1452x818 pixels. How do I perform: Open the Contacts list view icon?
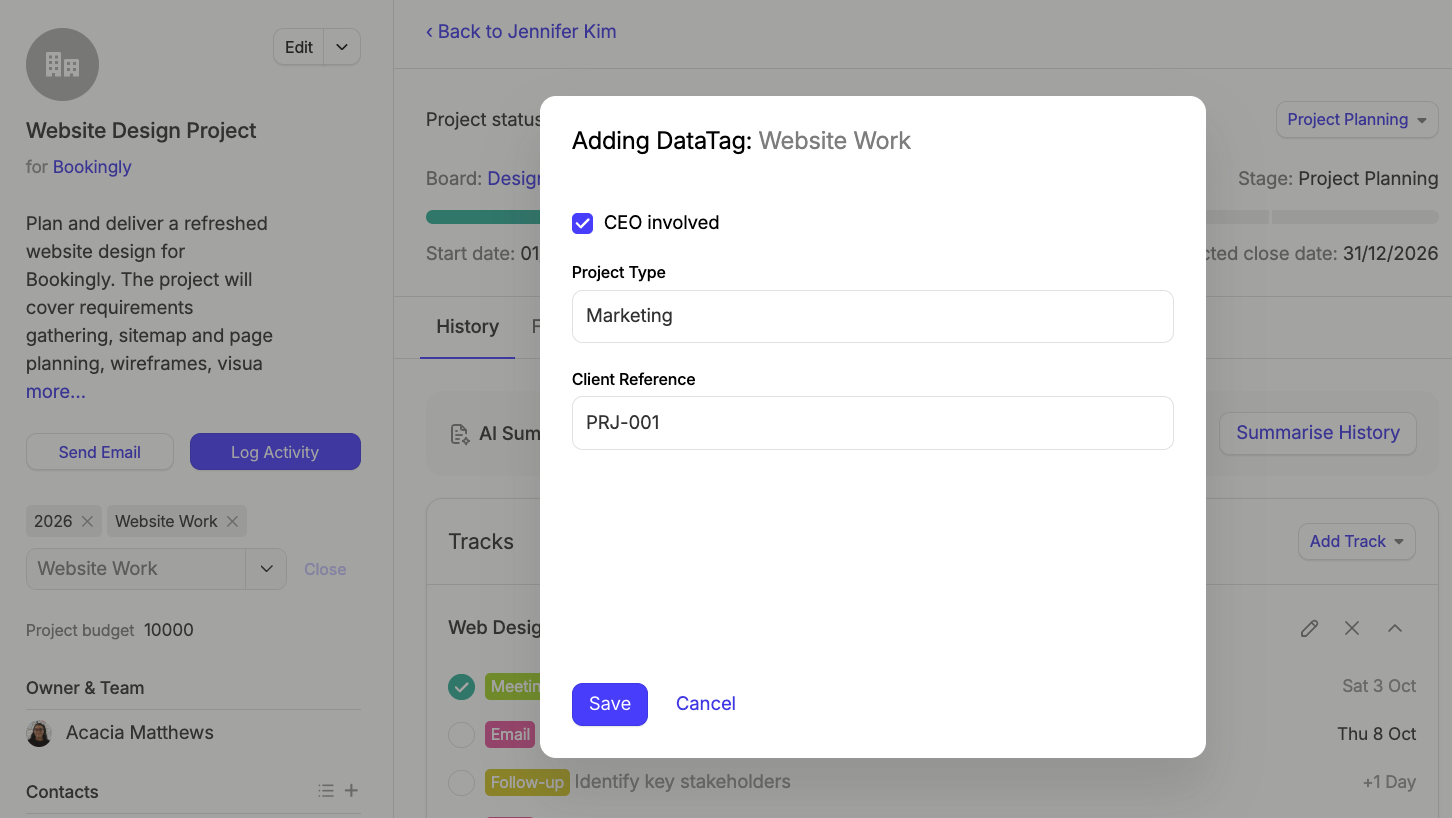click(x=326, y=791)
